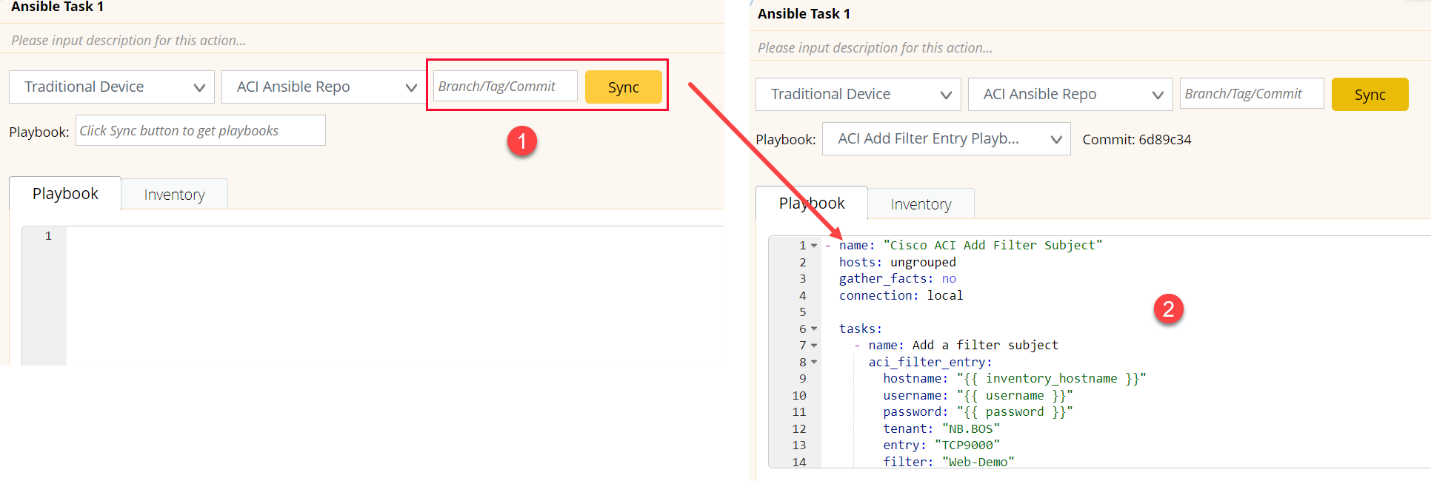Screen dimensions: 1431x481
Task: Click the red-outlined Sync button
Action: pos(623,87)
